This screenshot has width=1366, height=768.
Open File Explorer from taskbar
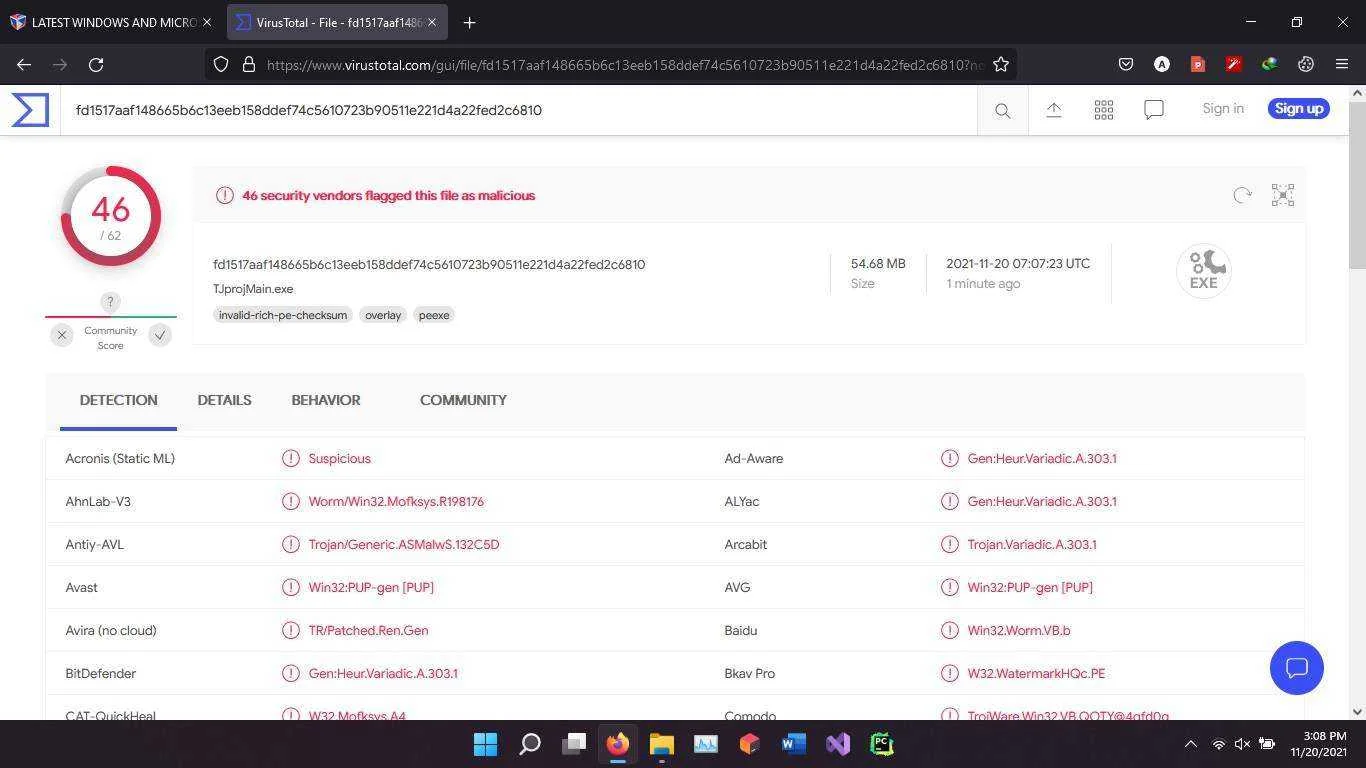coord(662,744)
